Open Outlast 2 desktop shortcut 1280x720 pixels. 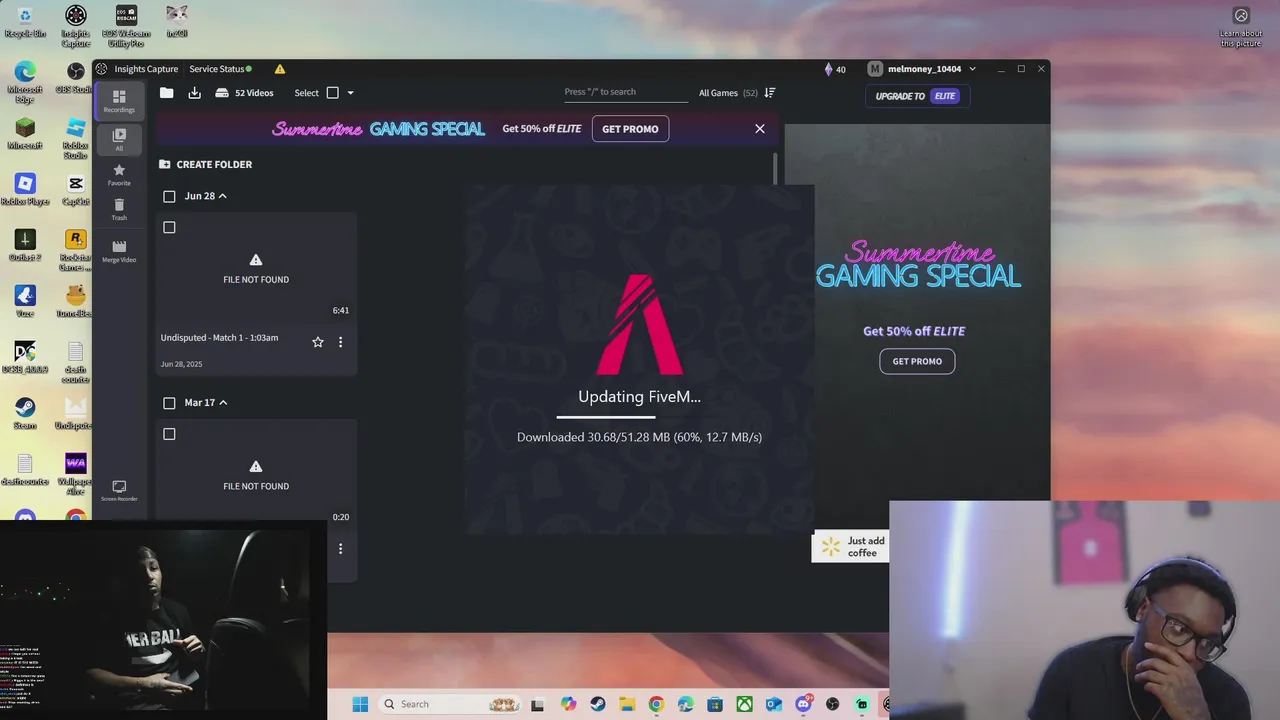point(25,244)
